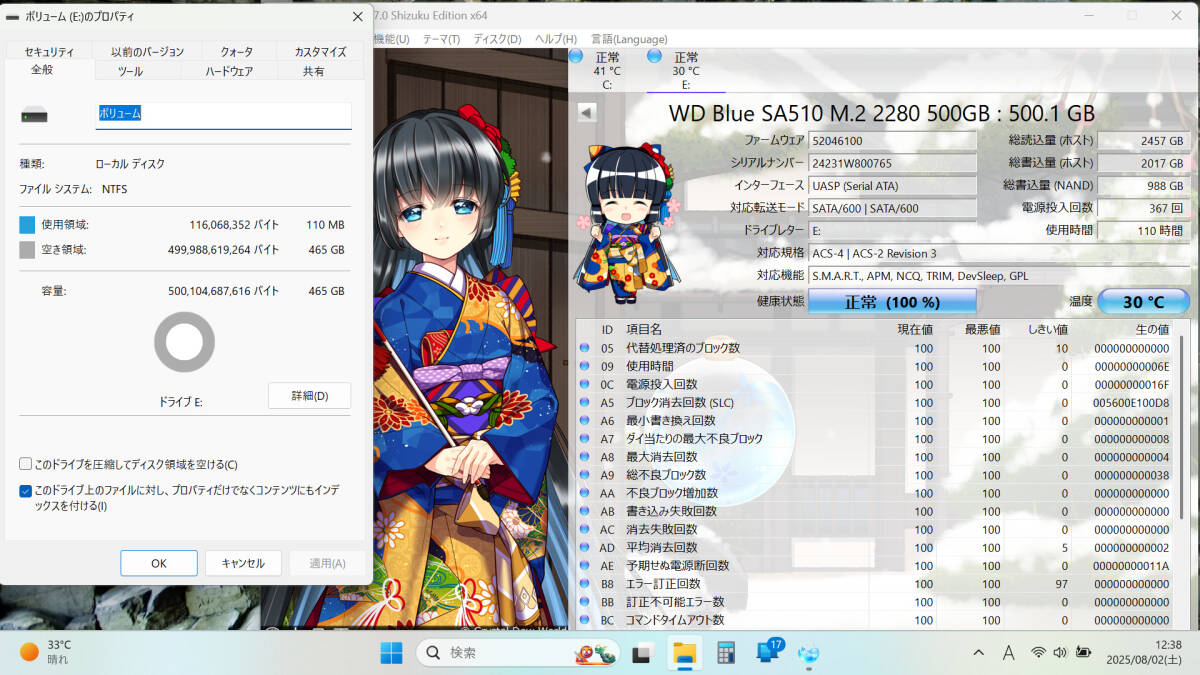Click the status orb for attribute BB

click(585, 602)
